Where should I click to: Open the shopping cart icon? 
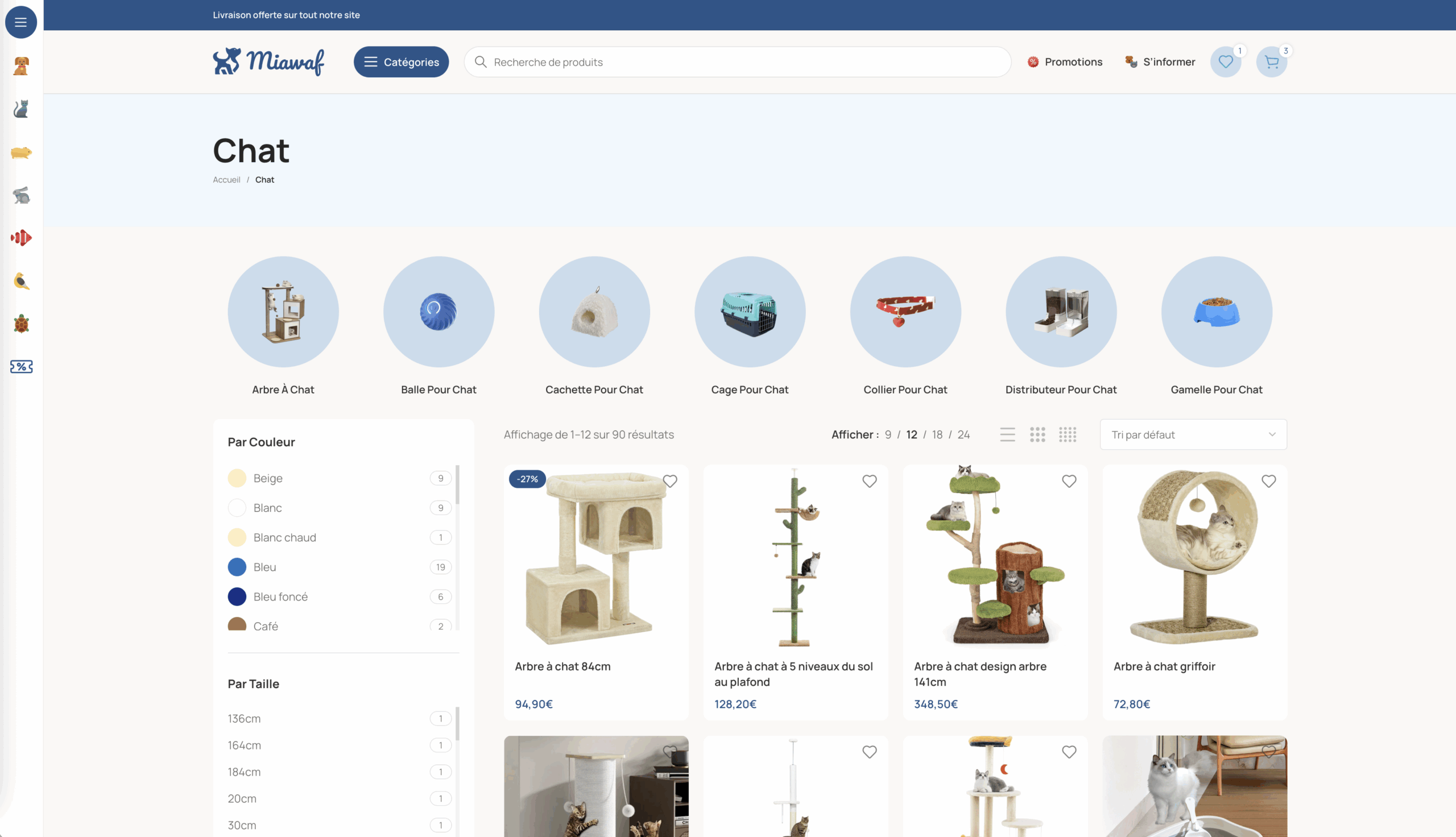pyautogui.click(x=1271, y=62)
